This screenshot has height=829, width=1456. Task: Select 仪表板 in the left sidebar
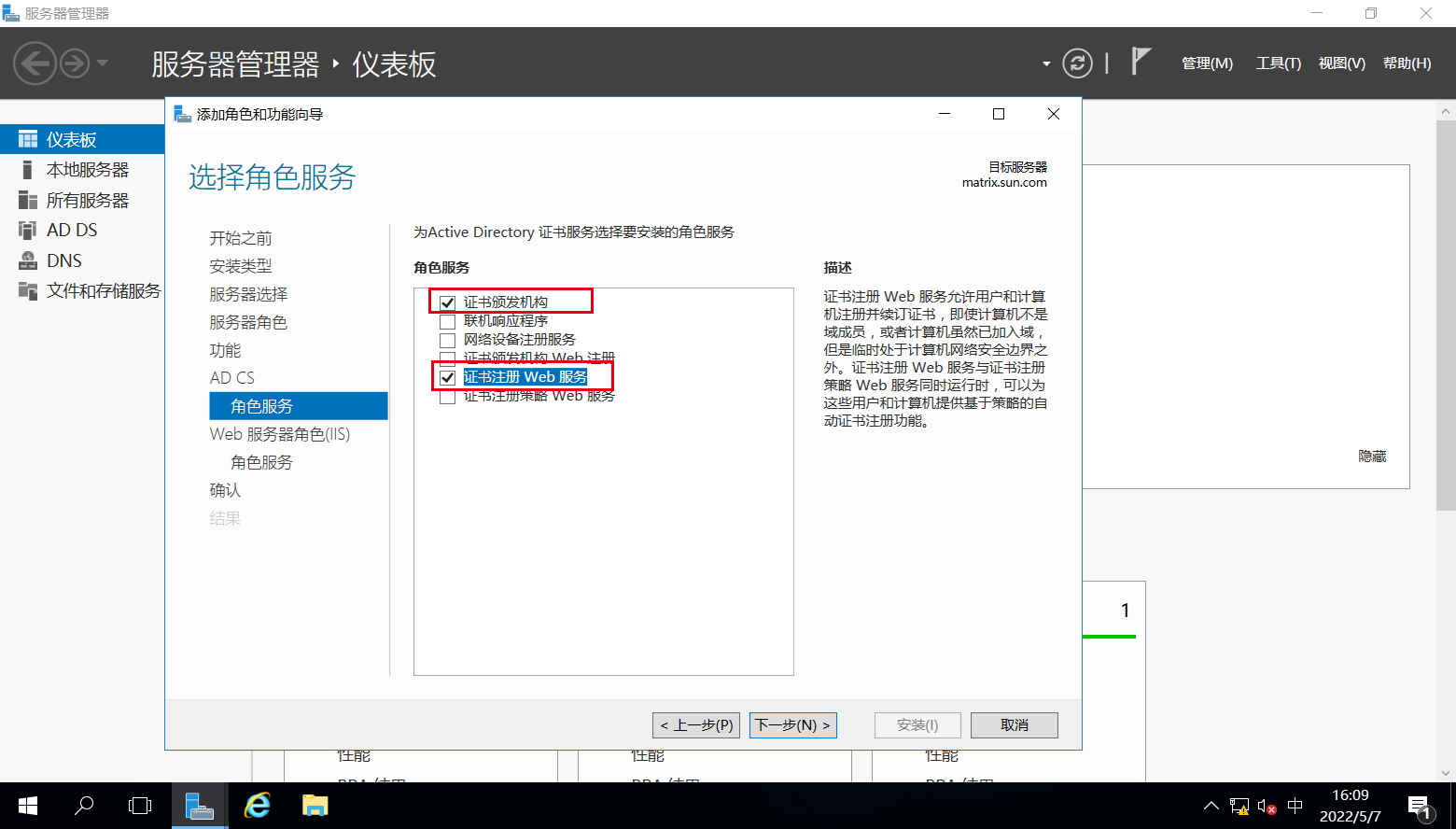click(x=82, y=139)
